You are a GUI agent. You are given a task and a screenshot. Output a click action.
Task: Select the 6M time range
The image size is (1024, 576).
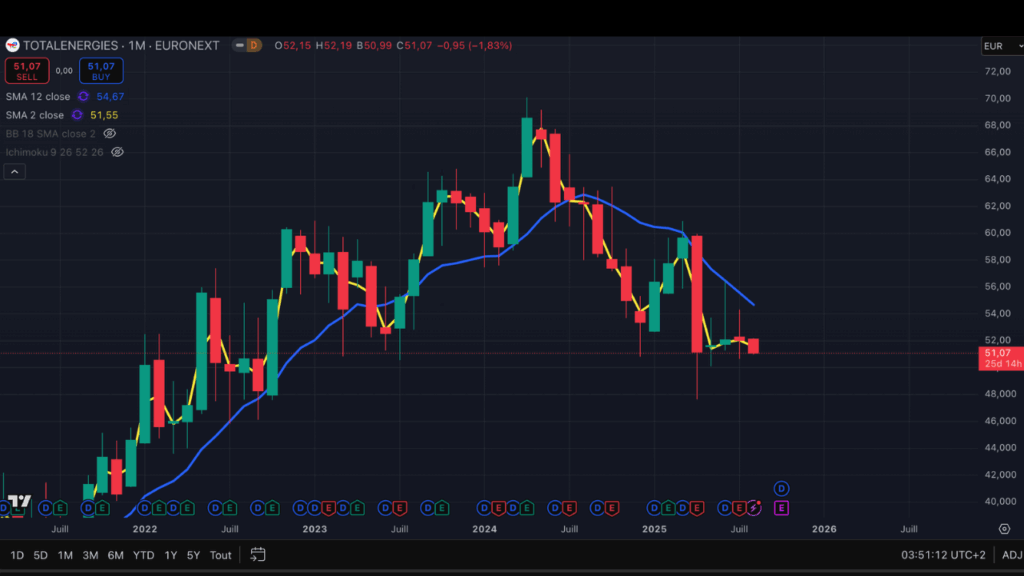(x=116, y=555)
